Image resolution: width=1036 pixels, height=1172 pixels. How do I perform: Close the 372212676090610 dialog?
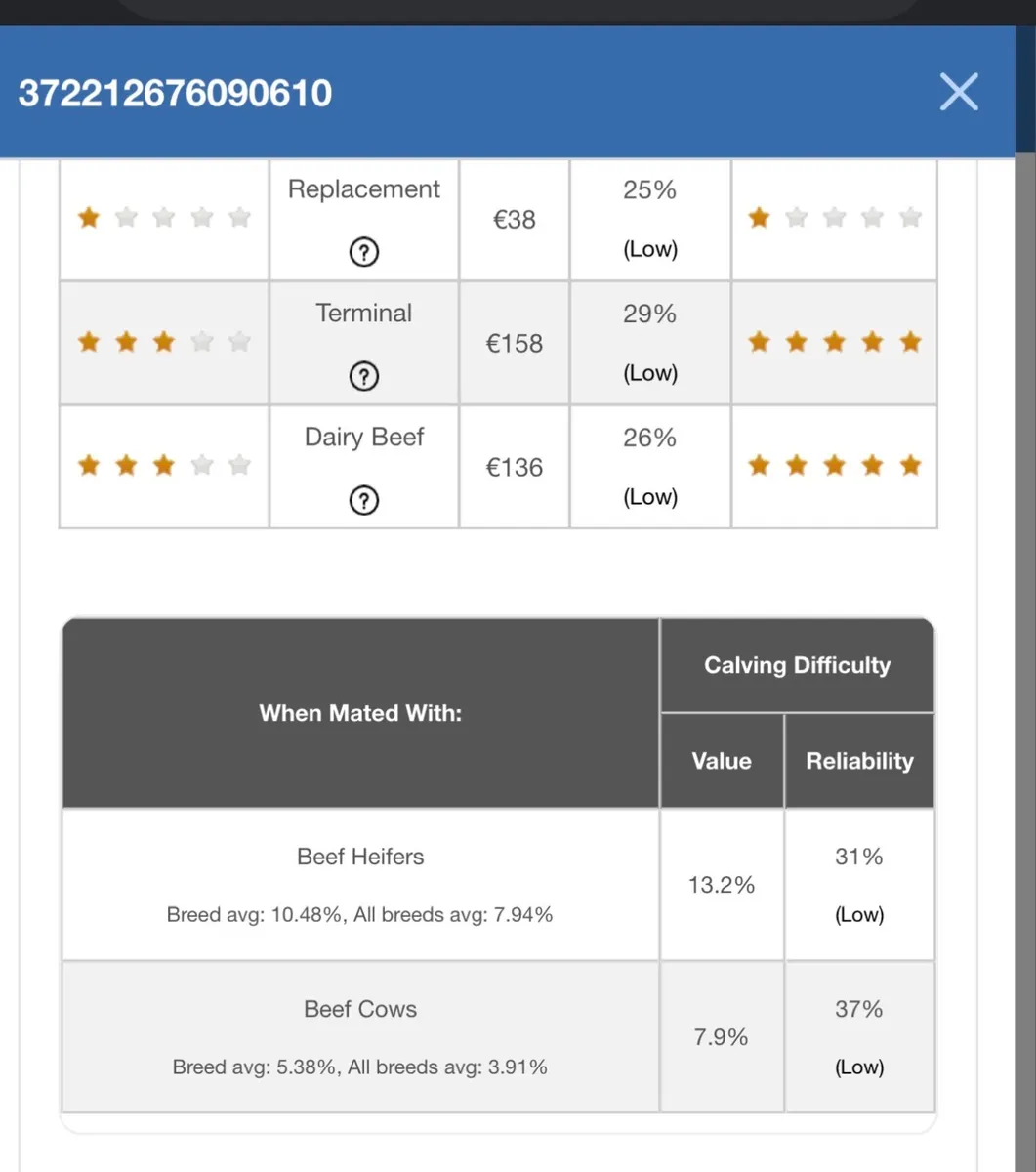(958, 93)
